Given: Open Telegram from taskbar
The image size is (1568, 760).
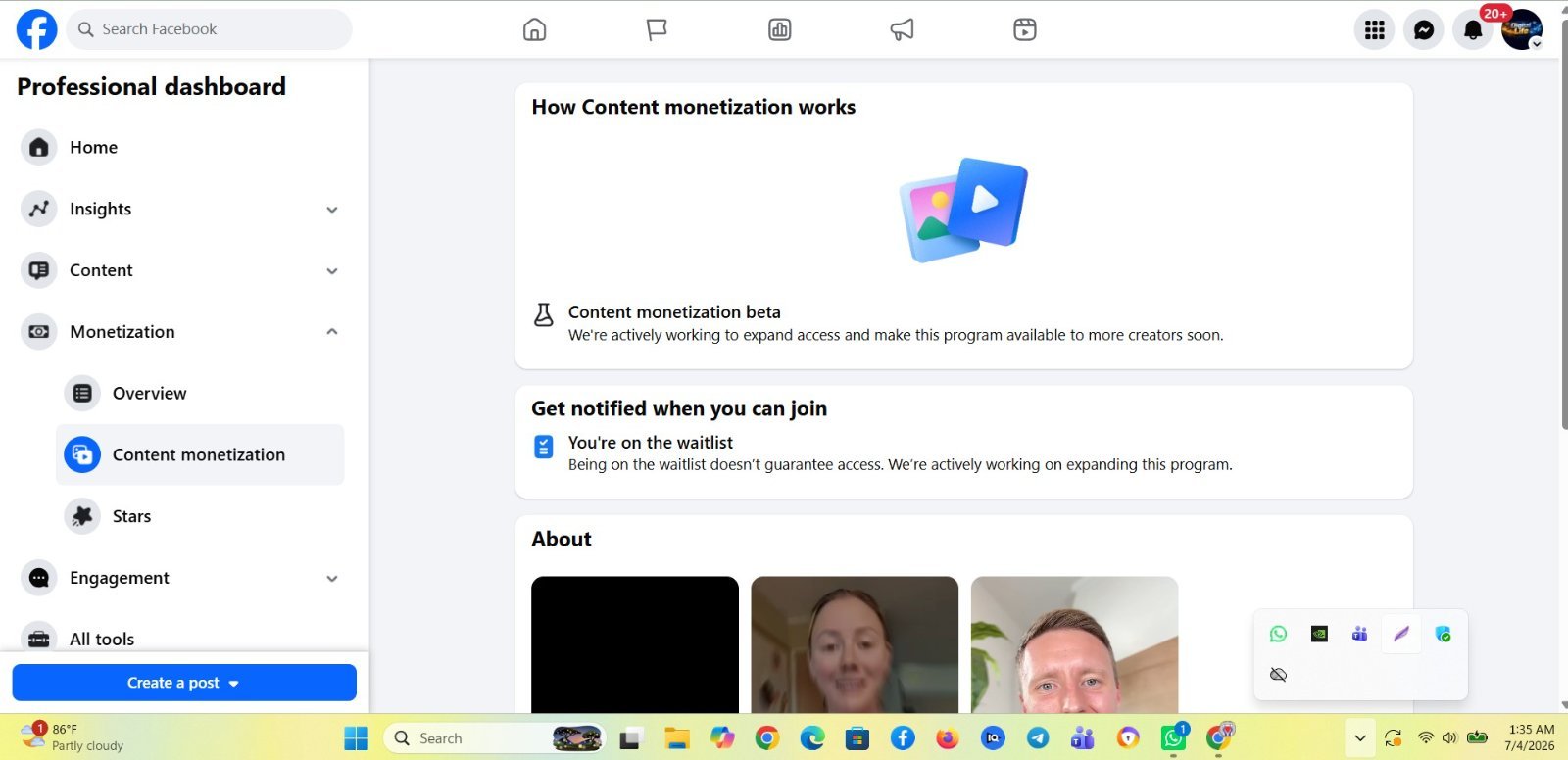Looking at the screenshot, I should point(1038,738).
